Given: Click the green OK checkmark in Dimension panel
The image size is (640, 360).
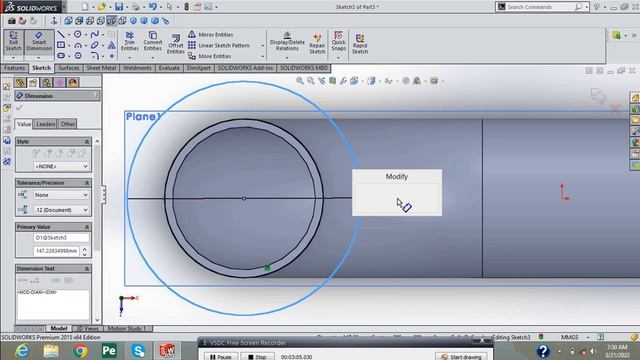Looking at the screenshot, I should click(19, 107).
